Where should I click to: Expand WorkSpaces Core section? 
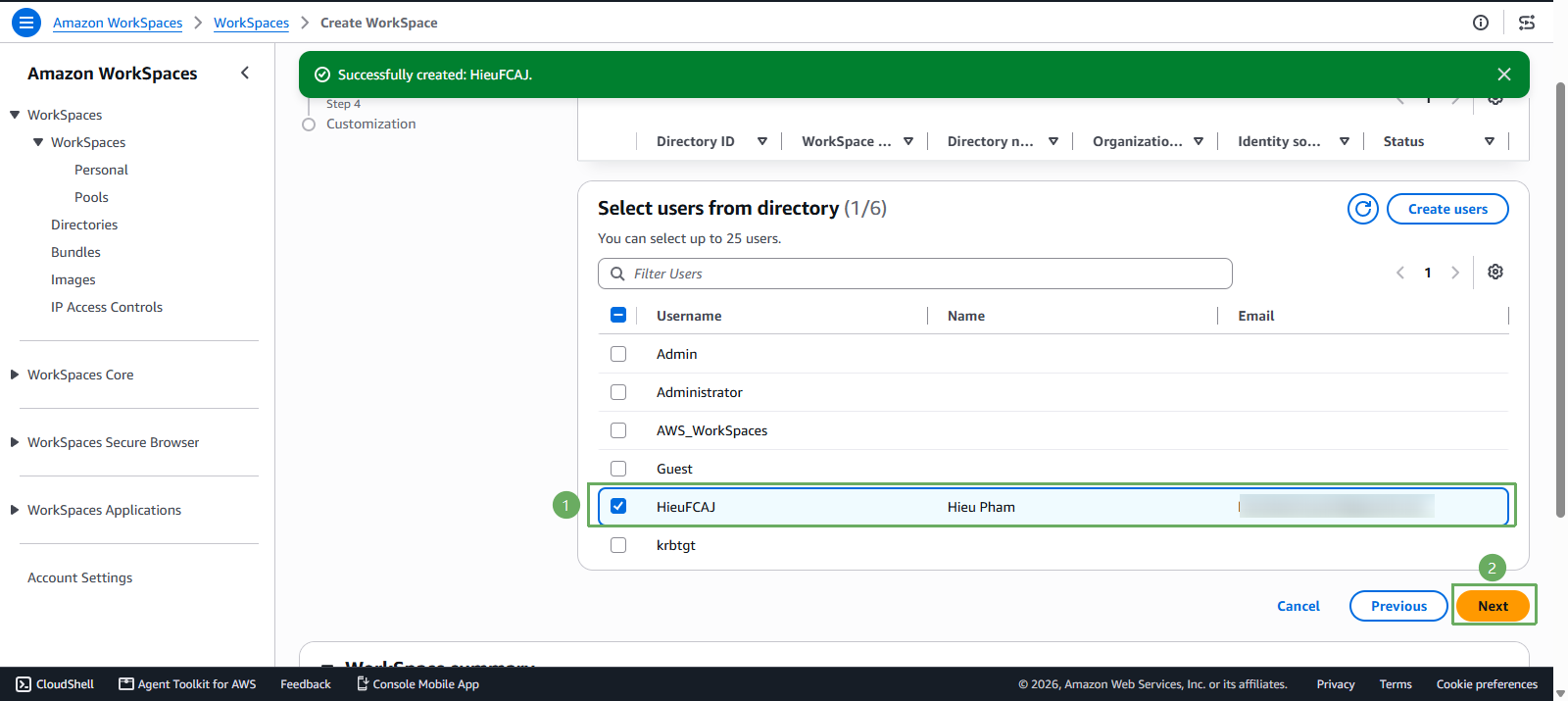pos(15,375)
